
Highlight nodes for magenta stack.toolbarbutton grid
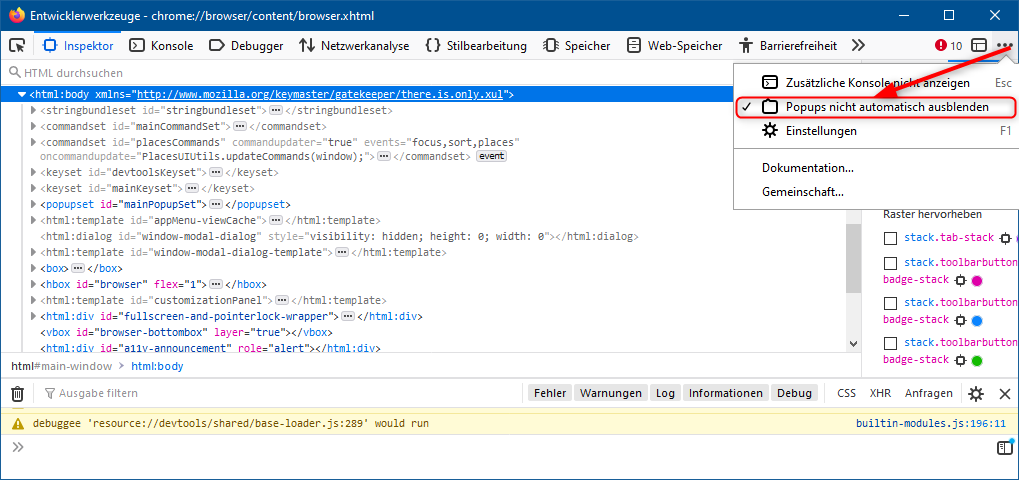(961, 281)
